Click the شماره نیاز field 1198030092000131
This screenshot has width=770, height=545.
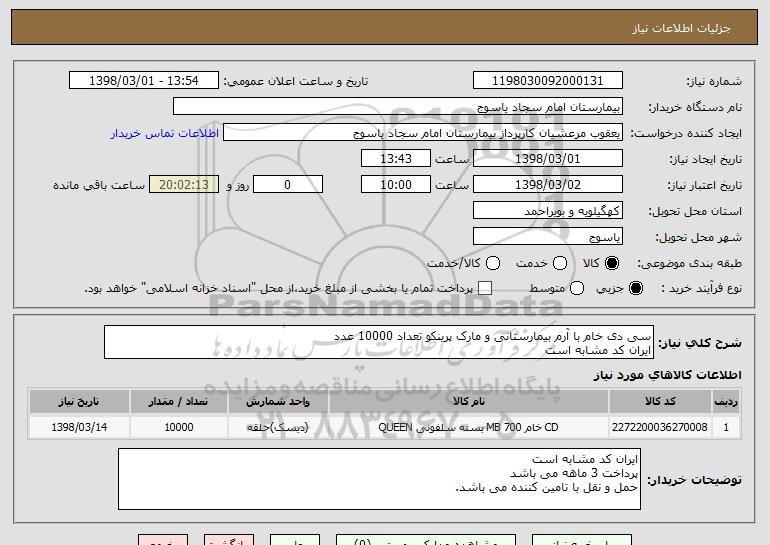[548, 81]
